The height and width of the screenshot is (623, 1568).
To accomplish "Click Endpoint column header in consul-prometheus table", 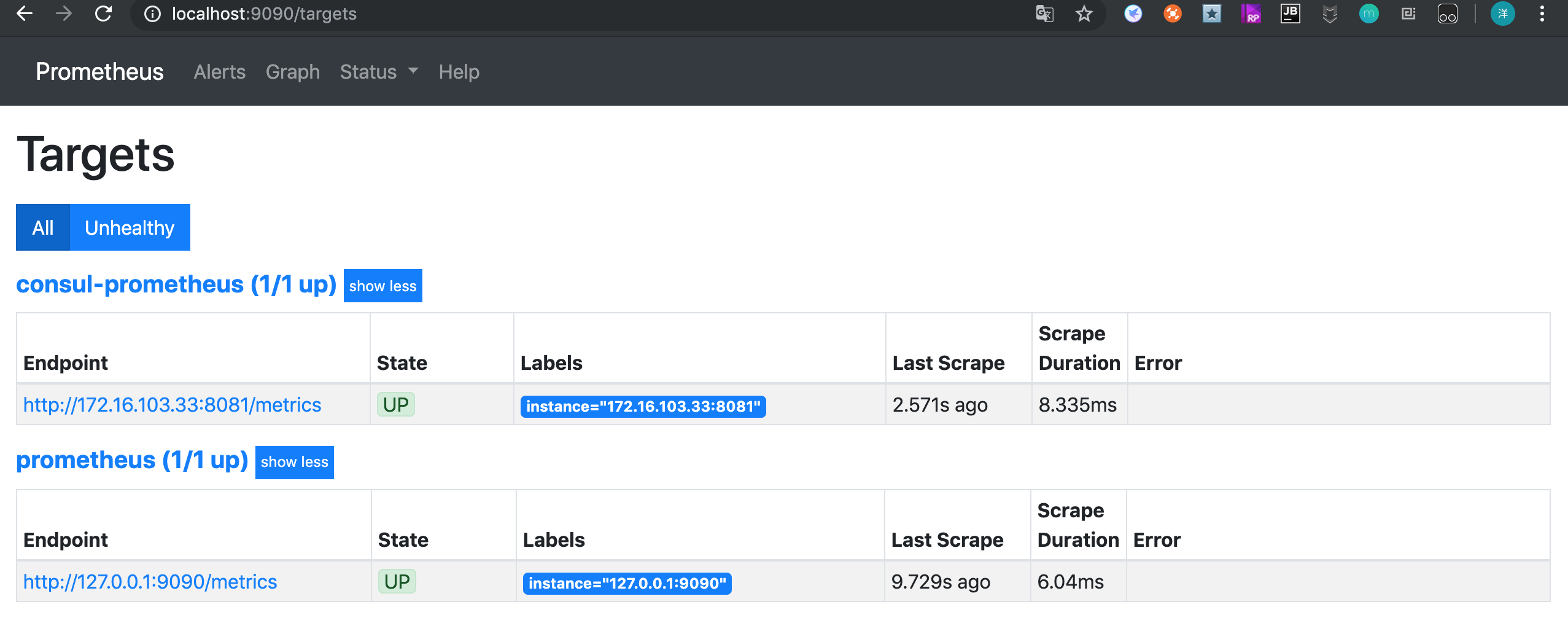I will coord(66,363).
